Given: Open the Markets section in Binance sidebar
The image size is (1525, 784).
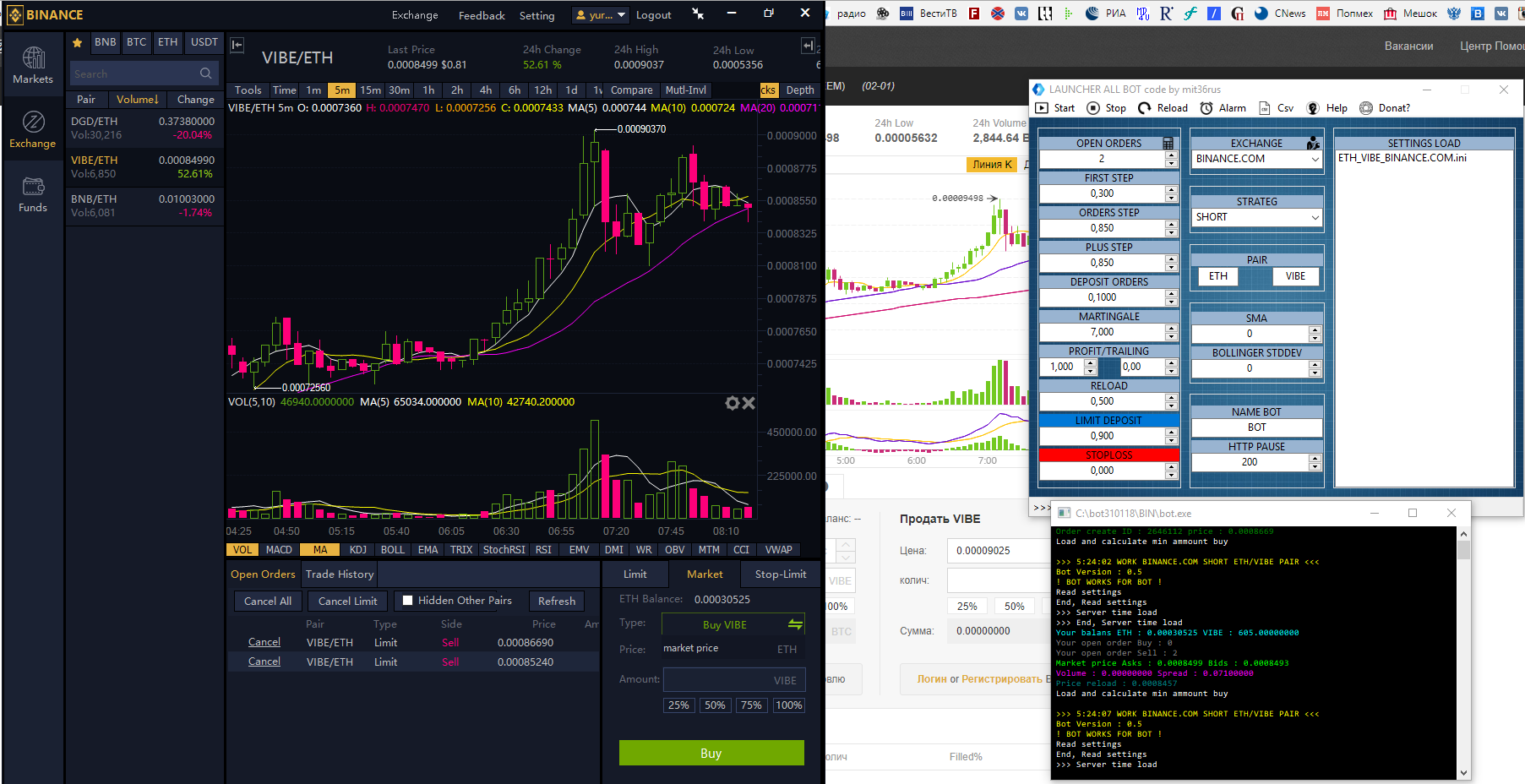Looking at the screenshot, I should [33, 65].
